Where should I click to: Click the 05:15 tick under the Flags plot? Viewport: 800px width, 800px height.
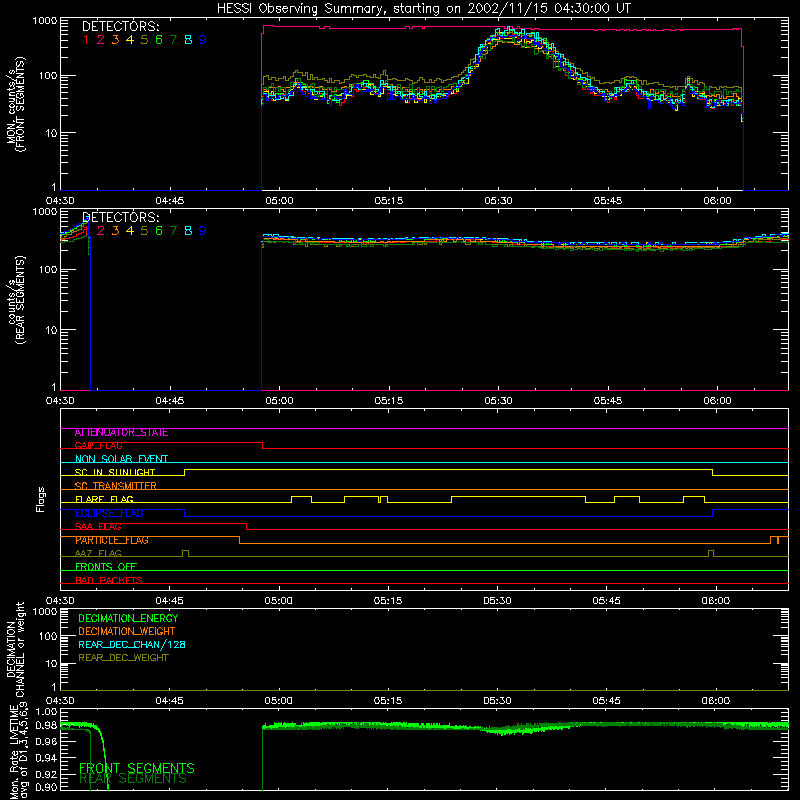pos(388,601)
